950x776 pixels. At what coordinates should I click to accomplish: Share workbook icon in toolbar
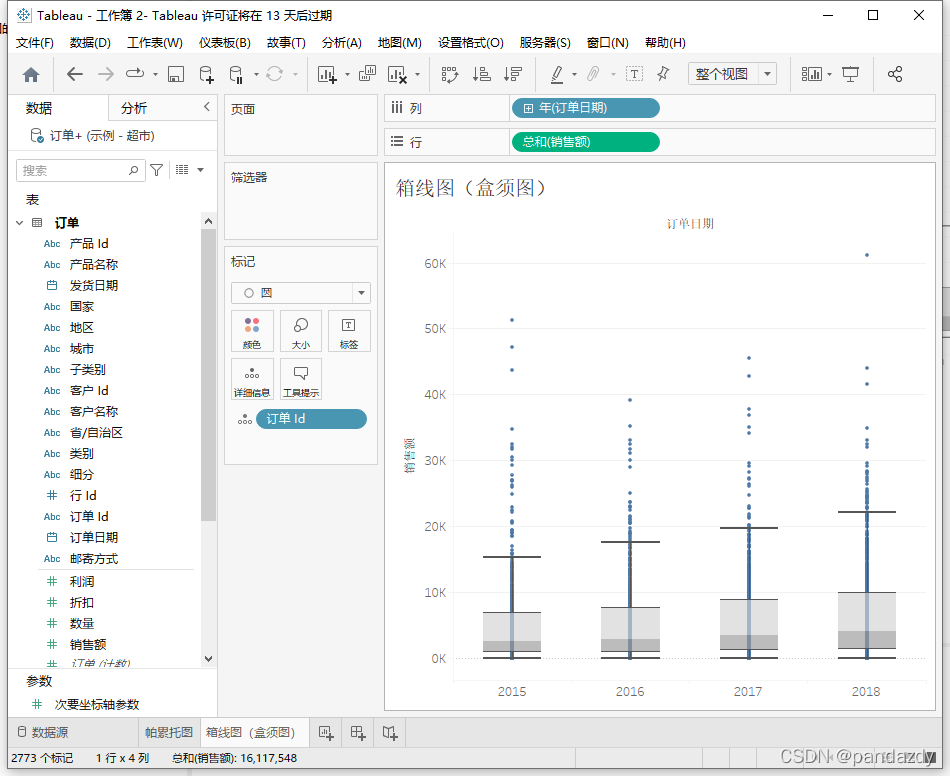click(x=895, y=75)
